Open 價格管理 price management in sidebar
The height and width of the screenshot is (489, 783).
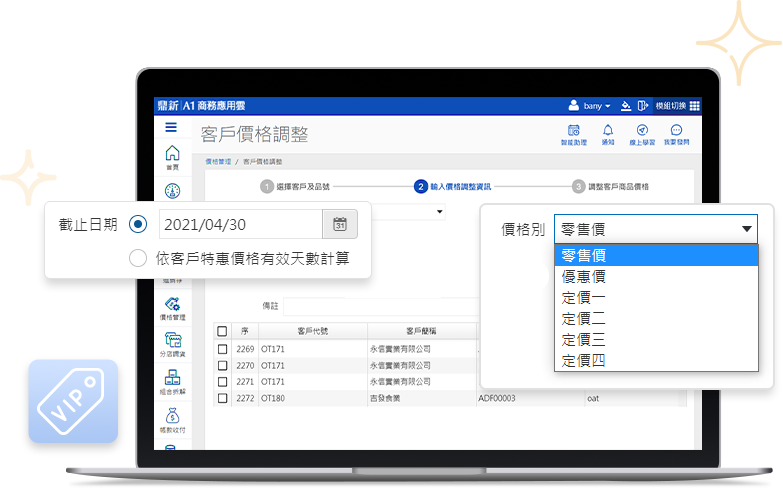pos(172,308)
